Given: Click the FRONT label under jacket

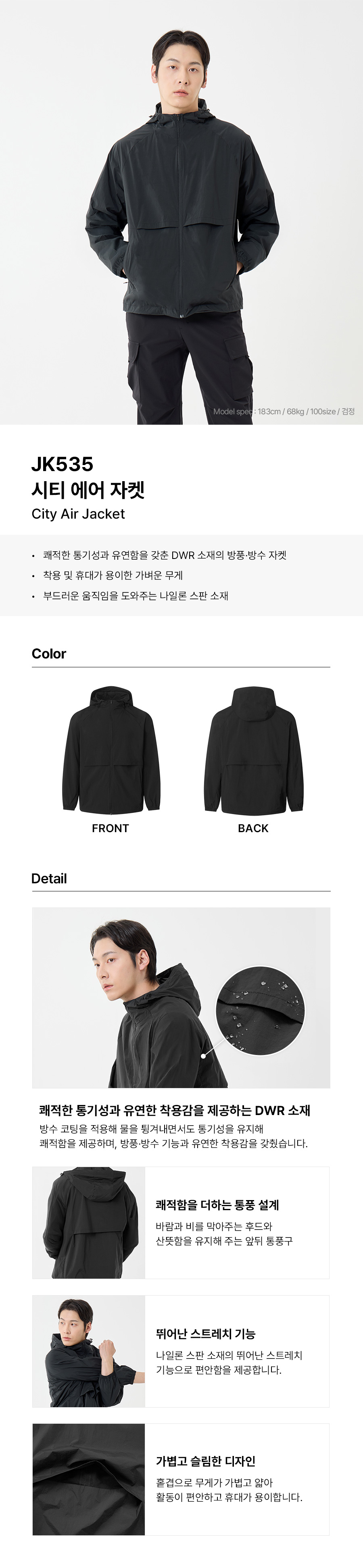Looking at the screenshot, I should (x=110, y=829).
